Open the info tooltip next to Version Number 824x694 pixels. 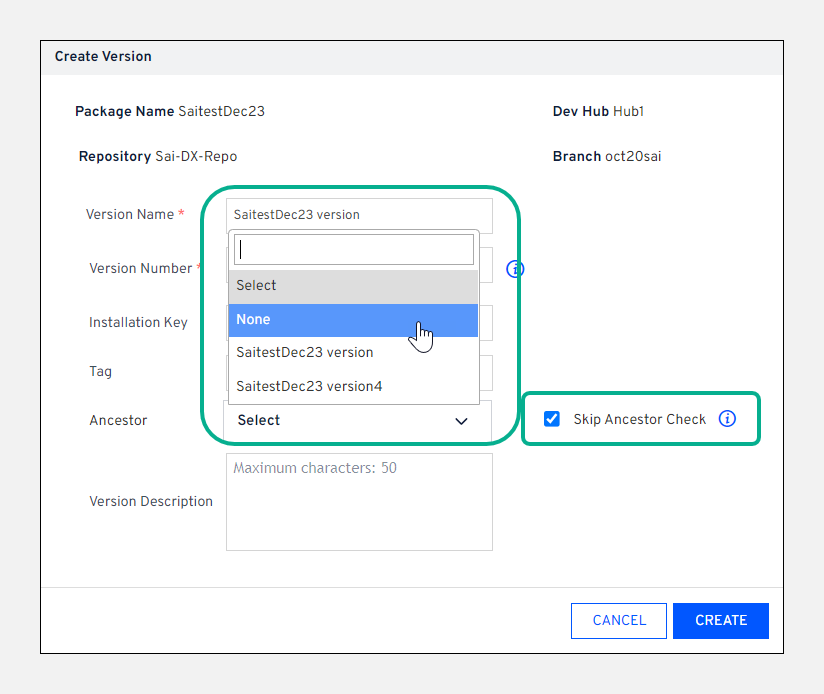514,269
